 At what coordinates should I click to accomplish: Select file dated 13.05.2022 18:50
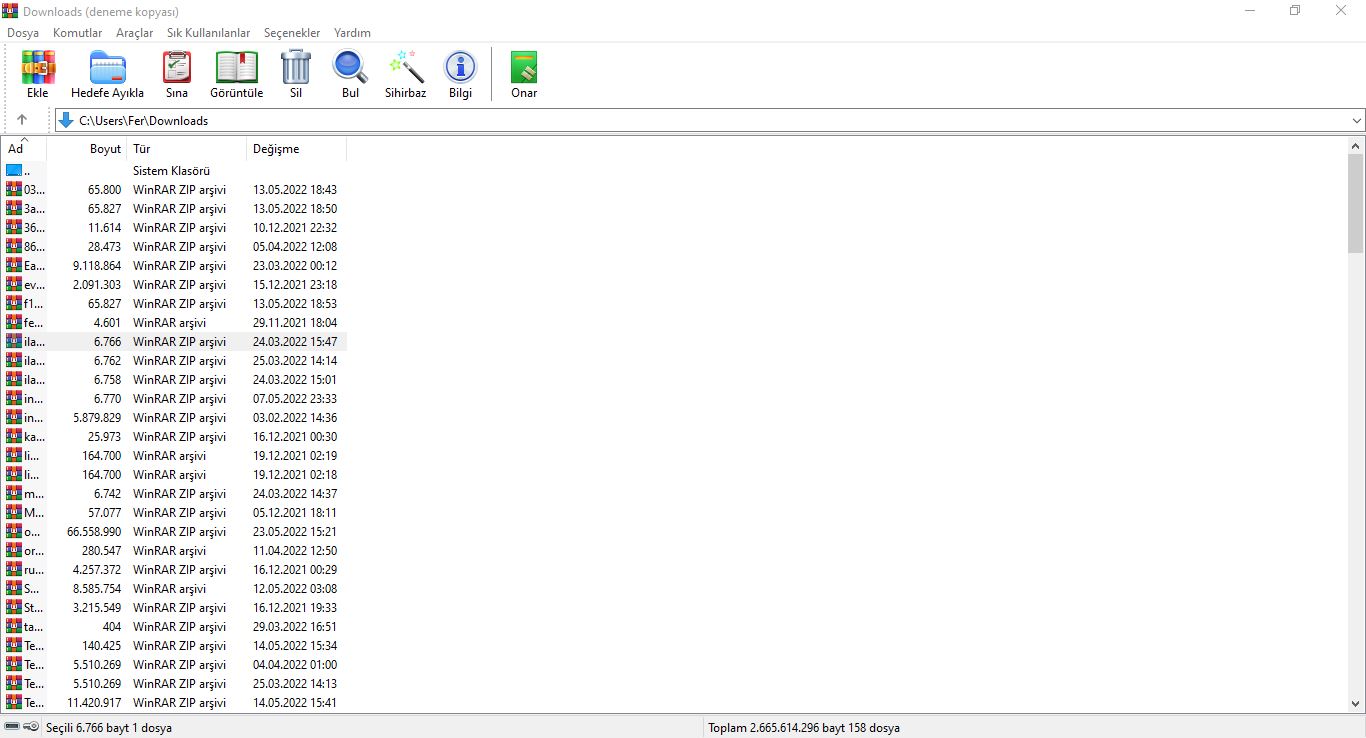click(174, 209)
